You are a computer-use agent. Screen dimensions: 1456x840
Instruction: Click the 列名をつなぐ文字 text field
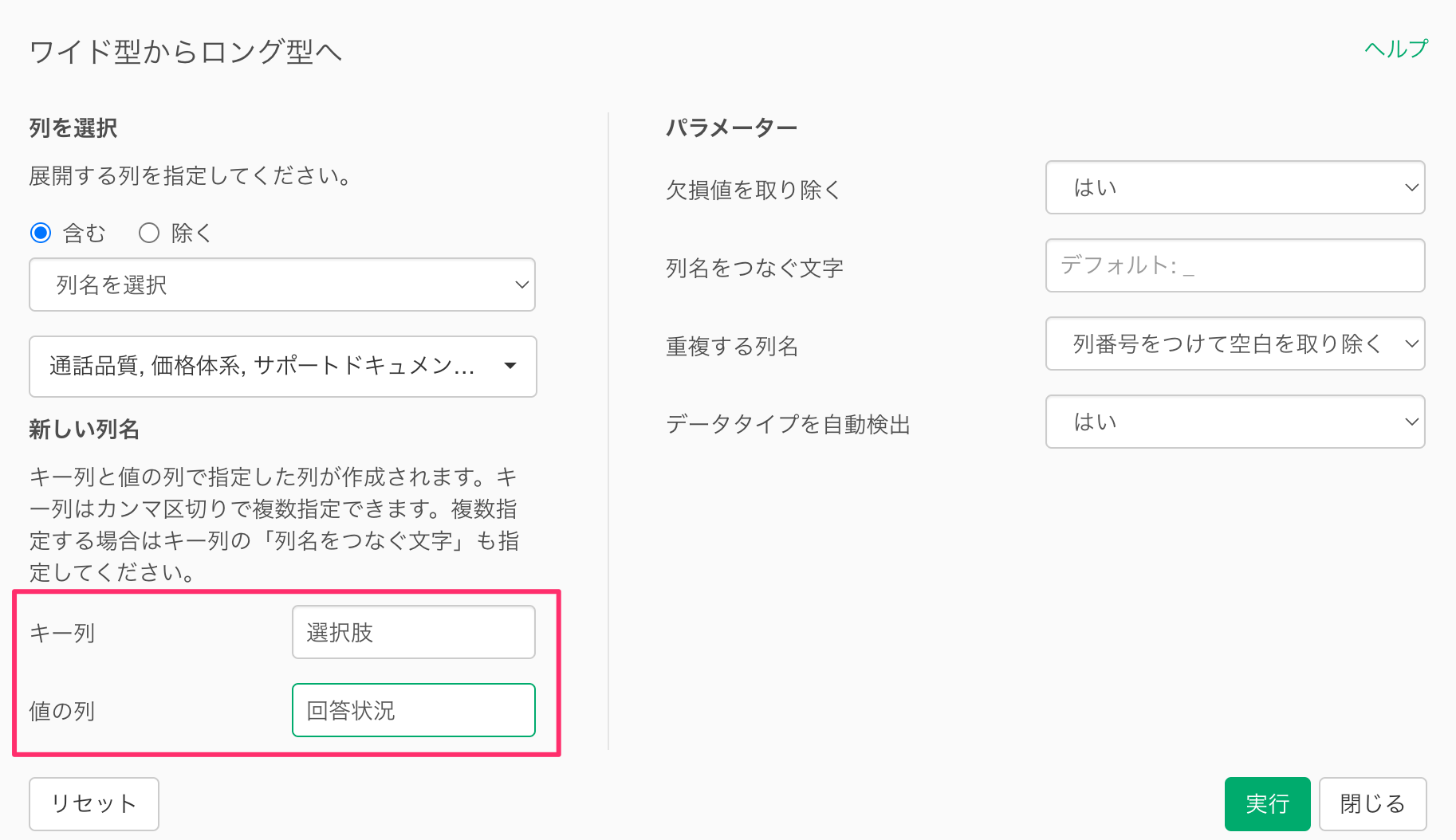pos(1234,265)
